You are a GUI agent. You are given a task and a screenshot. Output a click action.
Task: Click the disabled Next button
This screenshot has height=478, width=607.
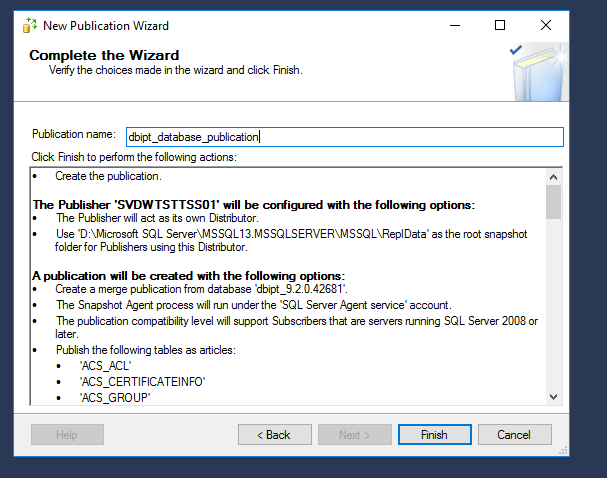pos(355,435)
